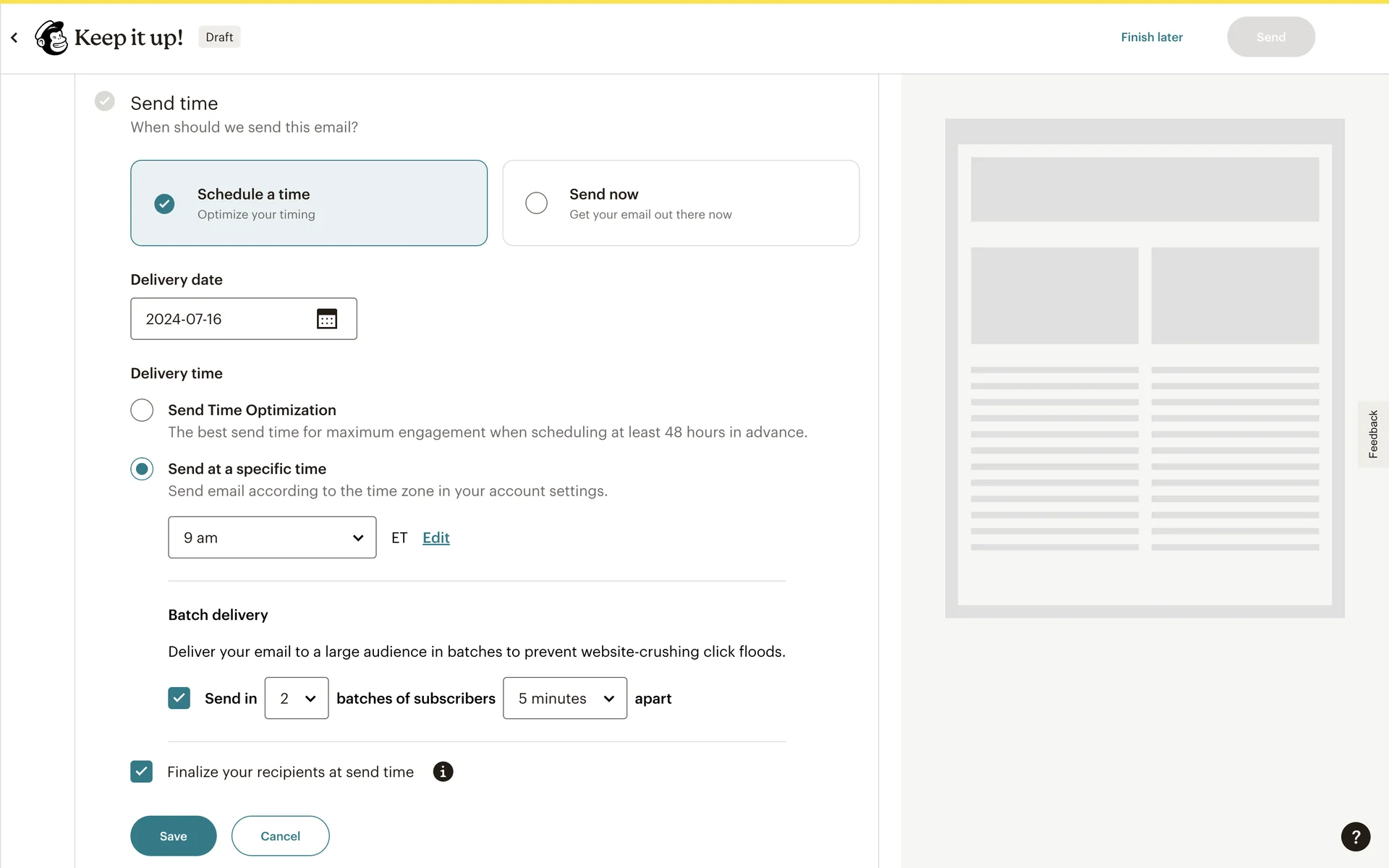Screen dimensions: 1389x868
Task: Click the back arrow icon
Action: coord(14,37)
